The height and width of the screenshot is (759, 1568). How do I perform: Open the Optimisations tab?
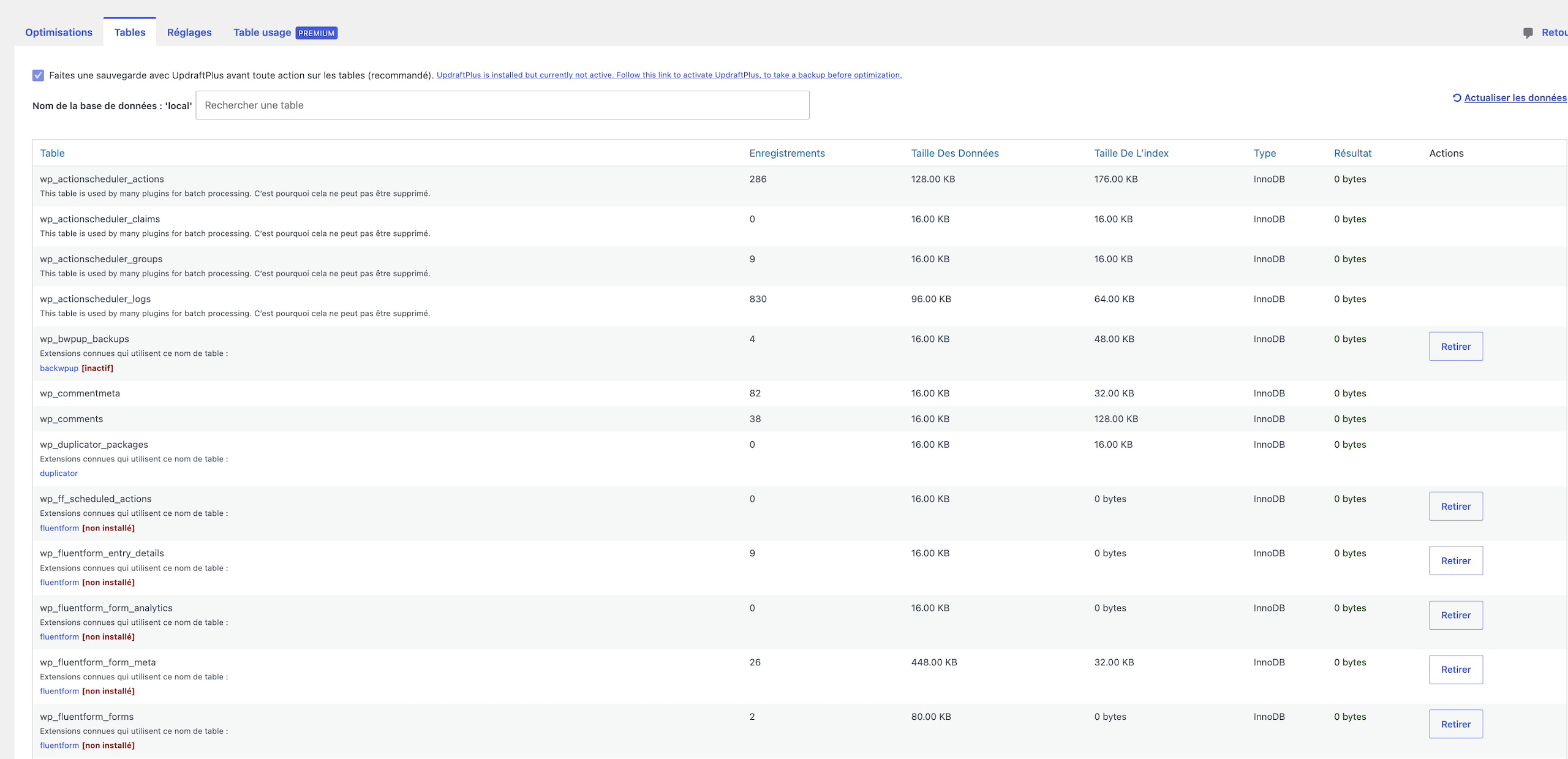coord(59,32)
